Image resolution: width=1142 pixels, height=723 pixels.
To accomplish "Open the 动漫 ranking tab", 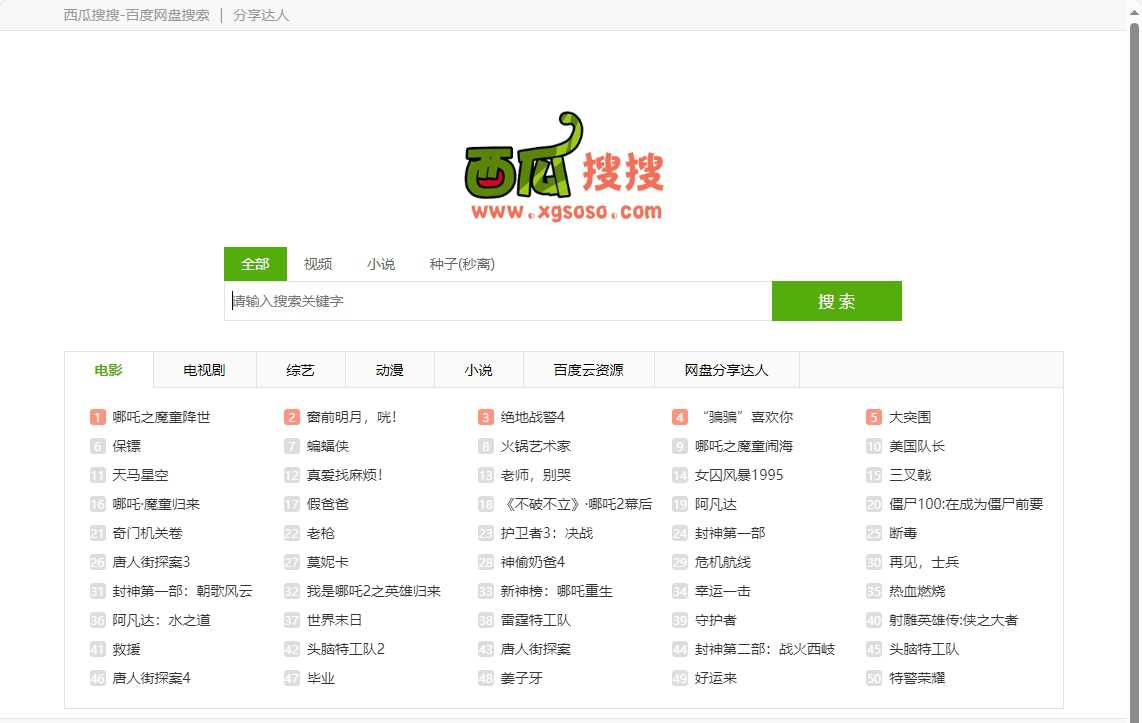I will [x=389, y=370].
